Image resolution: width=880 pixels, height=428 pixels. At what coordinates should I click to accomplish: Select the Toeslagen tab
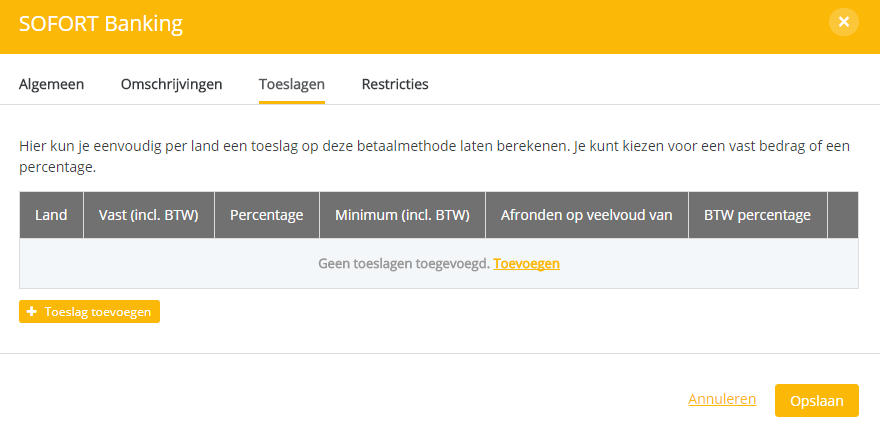tap(292, 84)
